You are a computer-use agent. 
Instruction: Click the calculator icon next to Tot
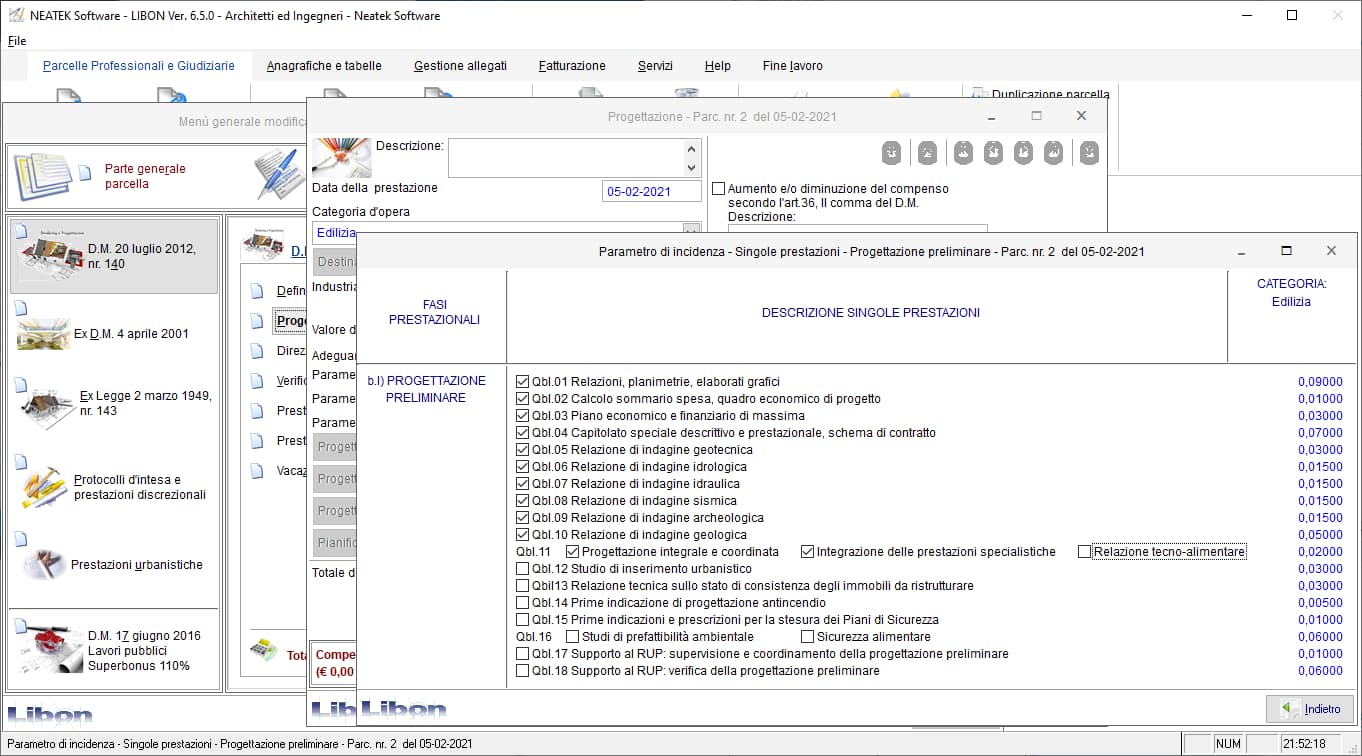(263, 649)
